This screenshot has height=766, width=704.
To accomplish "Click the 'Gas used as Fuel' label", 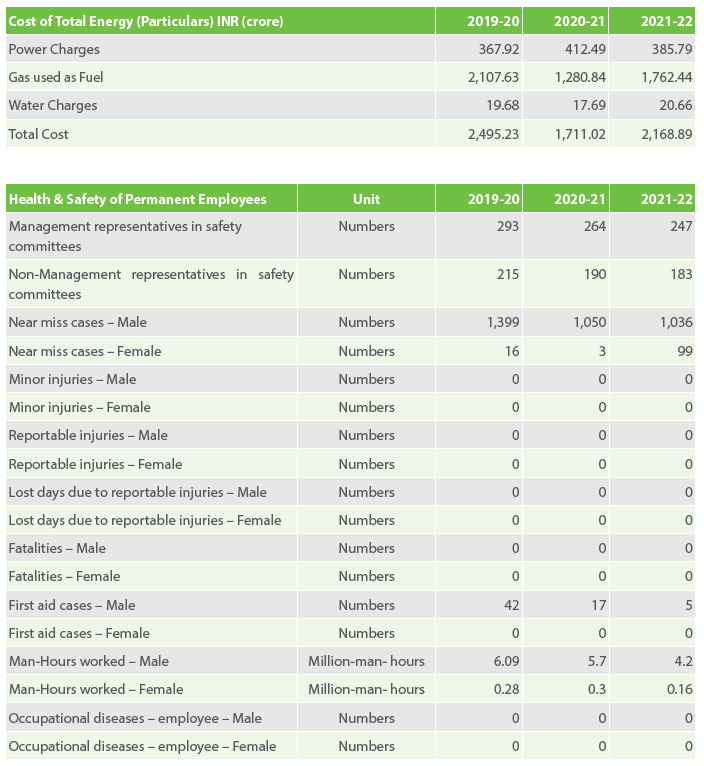I will tap(56, 77).
